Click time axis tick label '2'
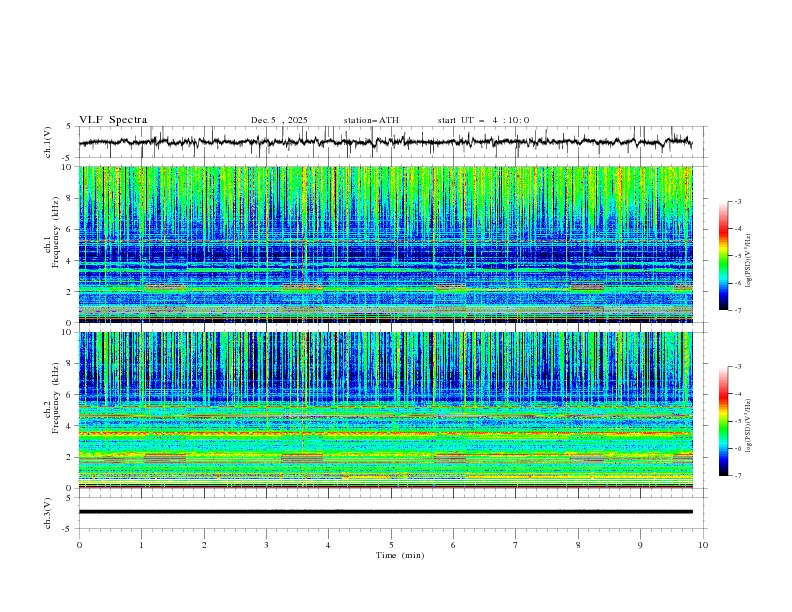This screenshot has height=612, width=792. 204,545
